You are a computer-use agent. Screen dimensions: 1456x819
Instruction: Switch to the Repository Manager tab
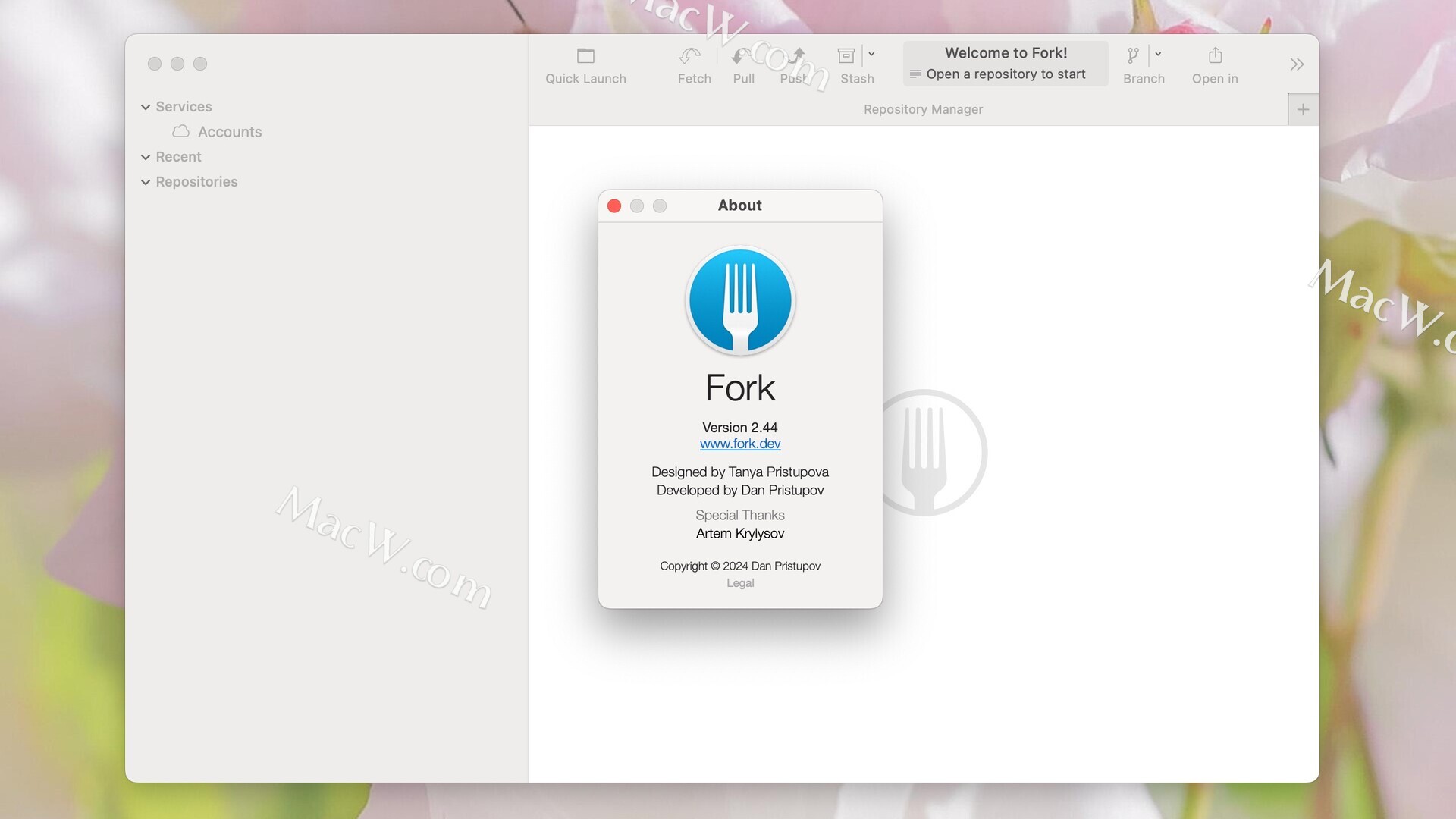(x=922, y=109)
